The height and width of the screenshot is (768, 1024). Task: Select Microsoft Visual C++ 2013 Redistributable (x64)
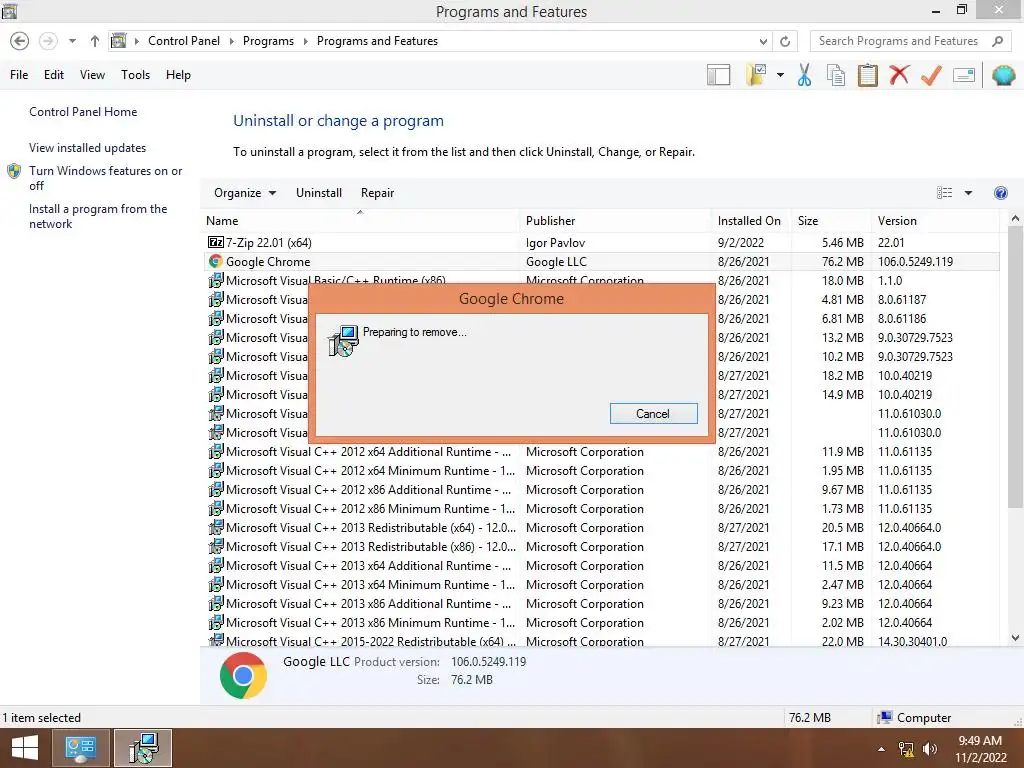point(601,527)
